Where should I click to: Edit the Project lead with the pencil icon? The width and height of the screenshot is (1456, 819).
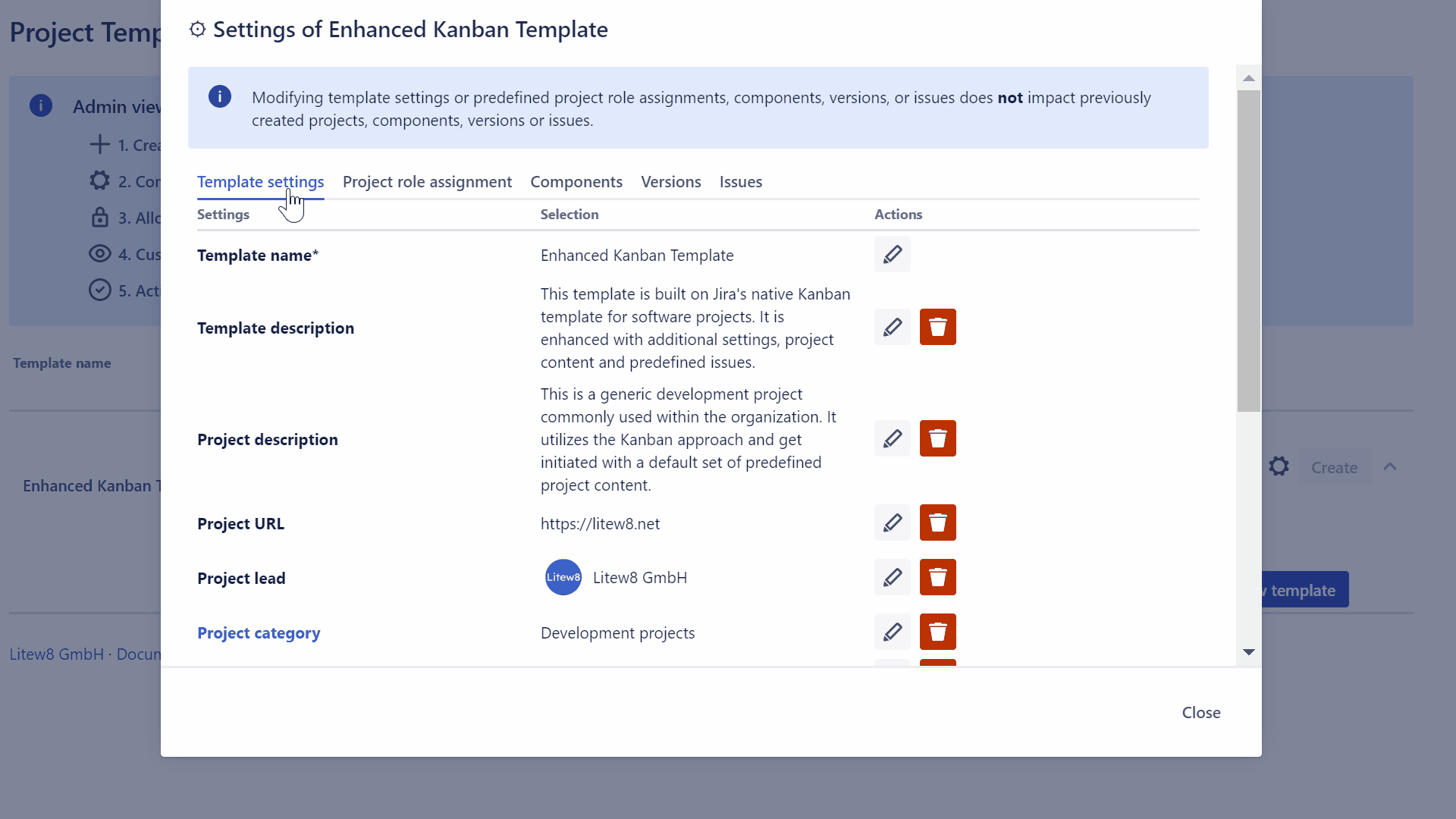(x=893, y=577)
